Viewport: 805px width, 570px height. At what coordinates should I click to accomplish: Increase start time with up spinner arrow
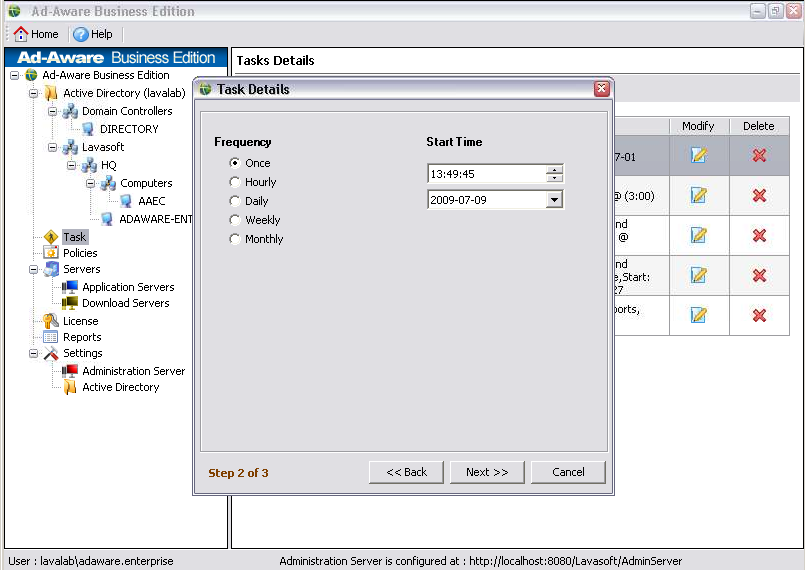554,169
